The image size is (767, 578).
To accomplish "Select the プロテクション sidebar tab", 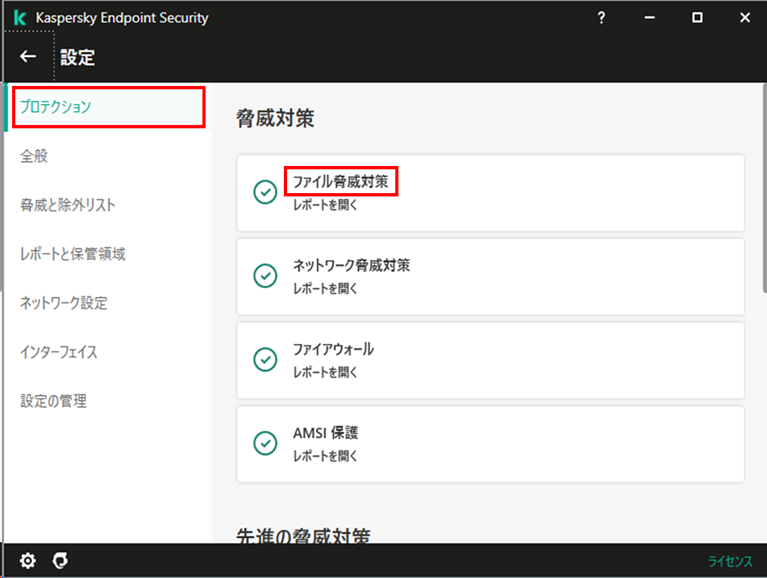I will pyautogui.click(x=108, y=107).
